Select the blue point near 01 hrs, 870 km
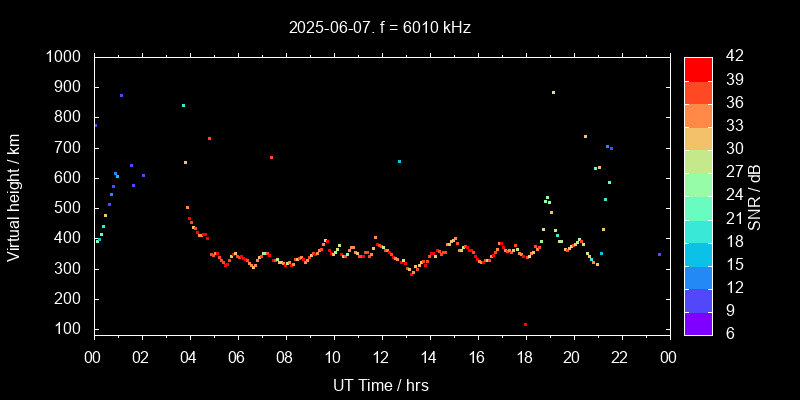Image resolution: width=800 pixels, height=400 pixels. 121,96
